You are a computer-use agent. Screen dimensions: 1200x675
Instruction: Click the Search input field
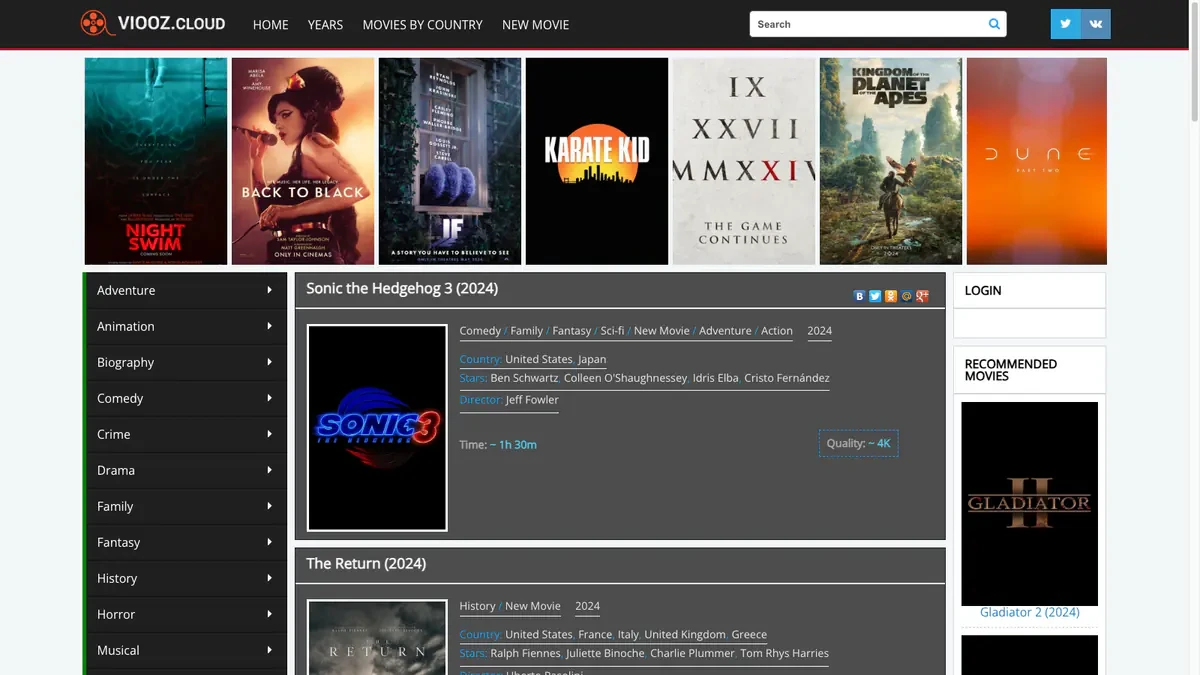(866, 24)
